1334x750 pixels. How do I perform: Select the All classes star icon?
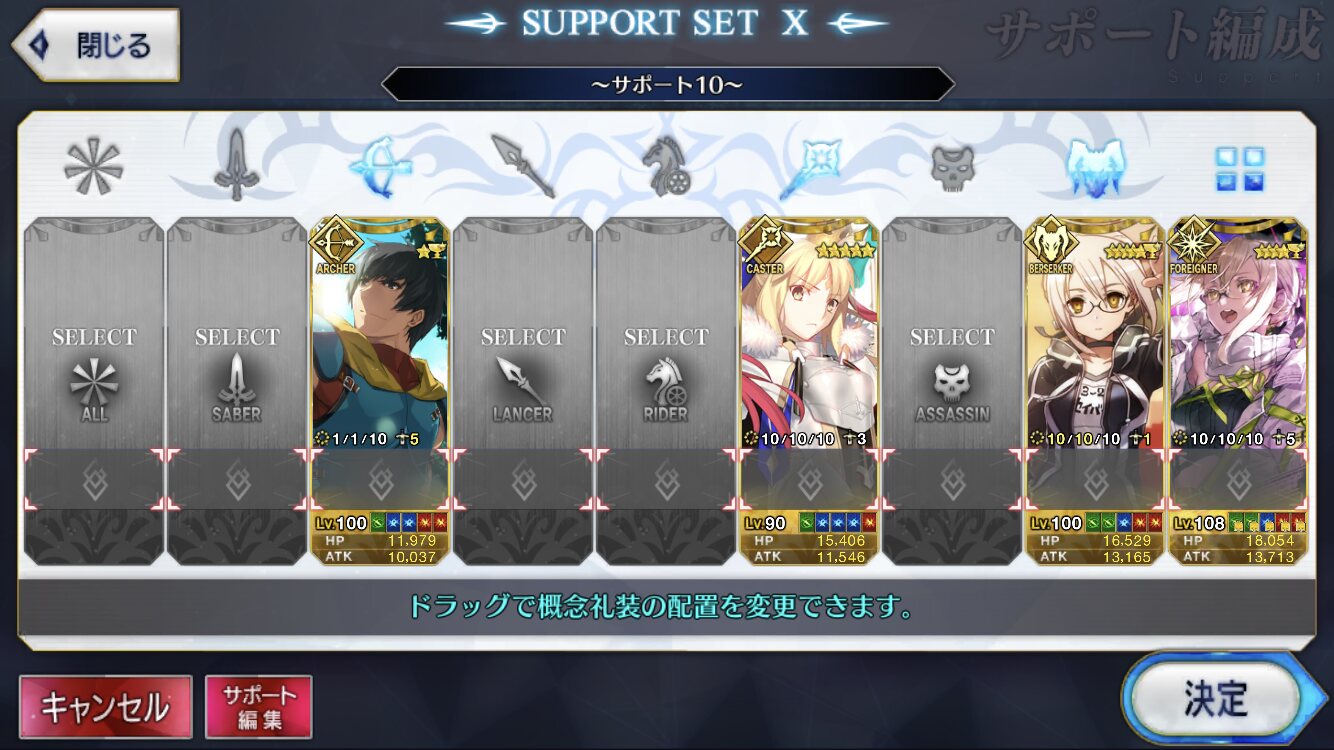tap(93, 167)
